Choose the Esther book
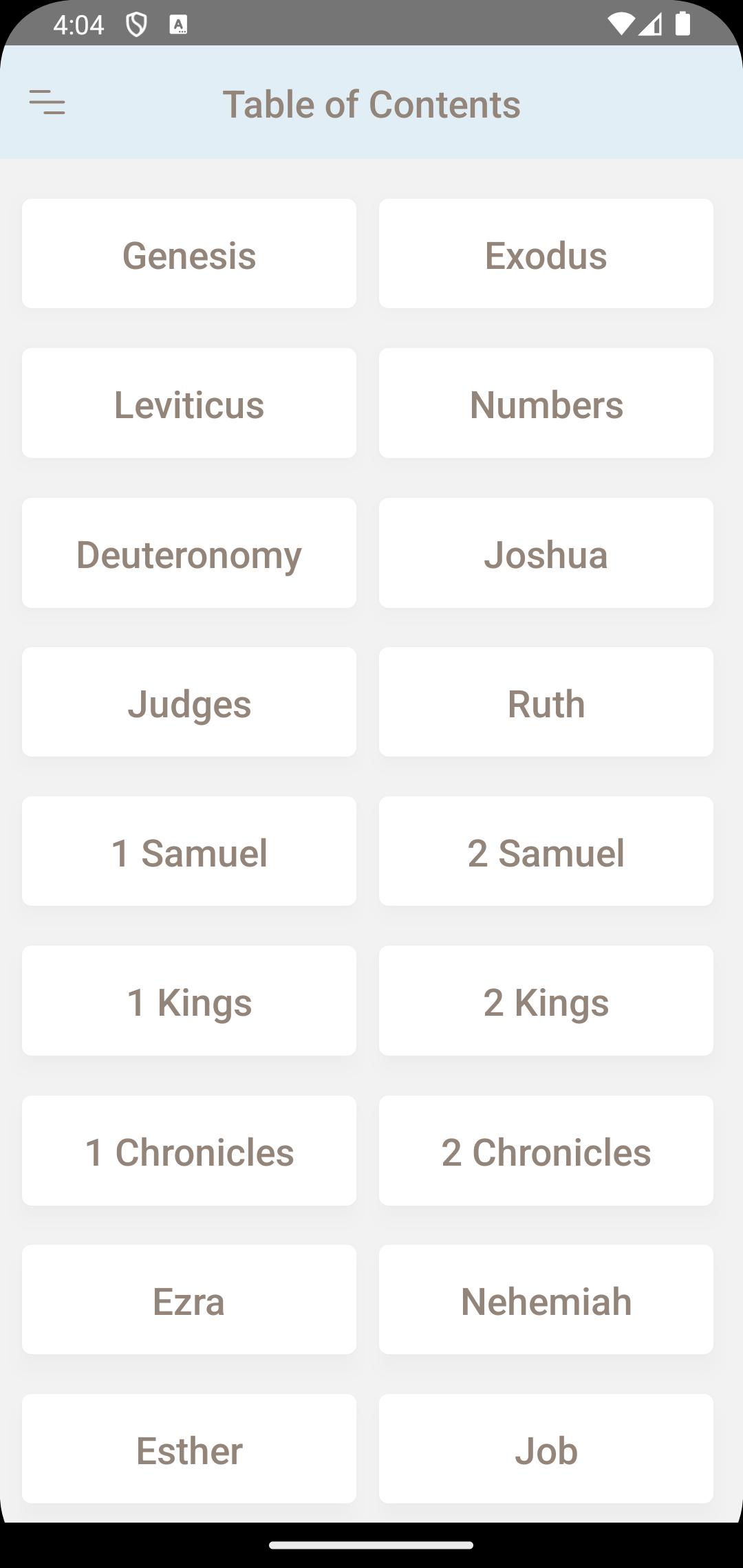The width and height of the screenshot is (743, 1568). pos(189,1450)
